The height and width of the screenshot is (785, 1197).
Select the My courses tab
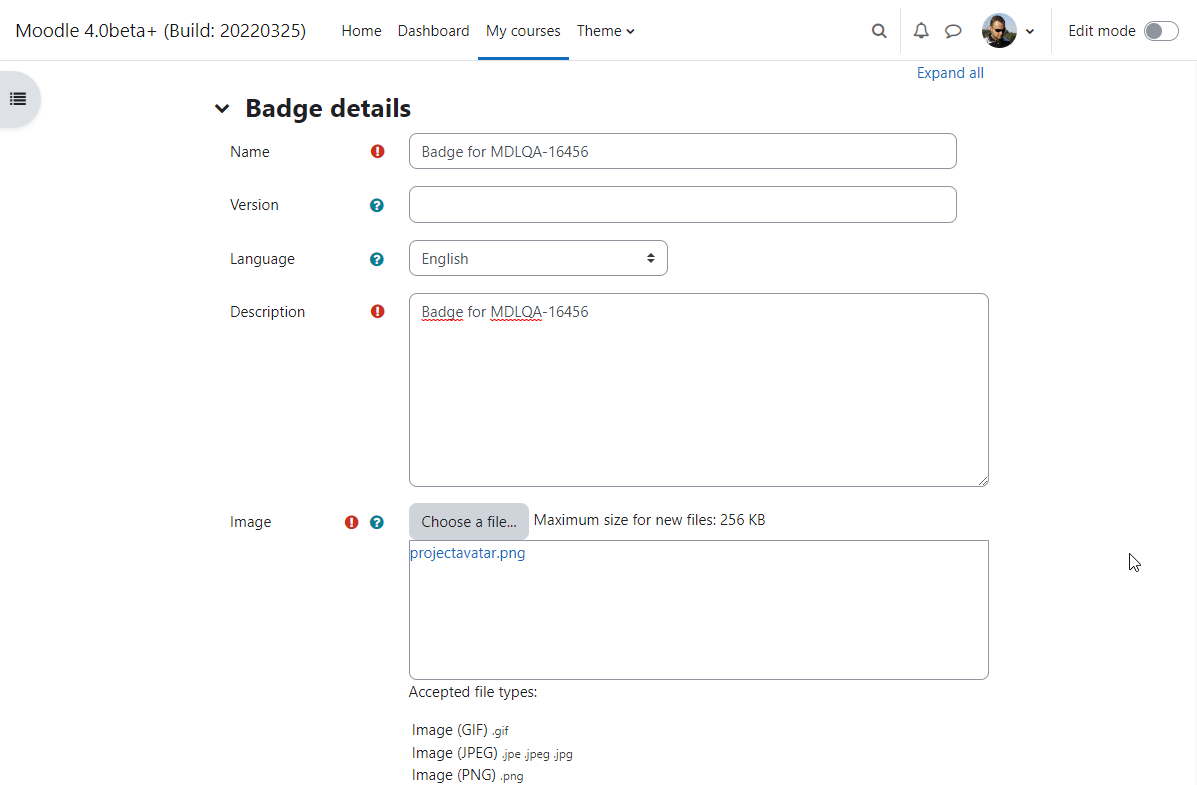(523, 31)
